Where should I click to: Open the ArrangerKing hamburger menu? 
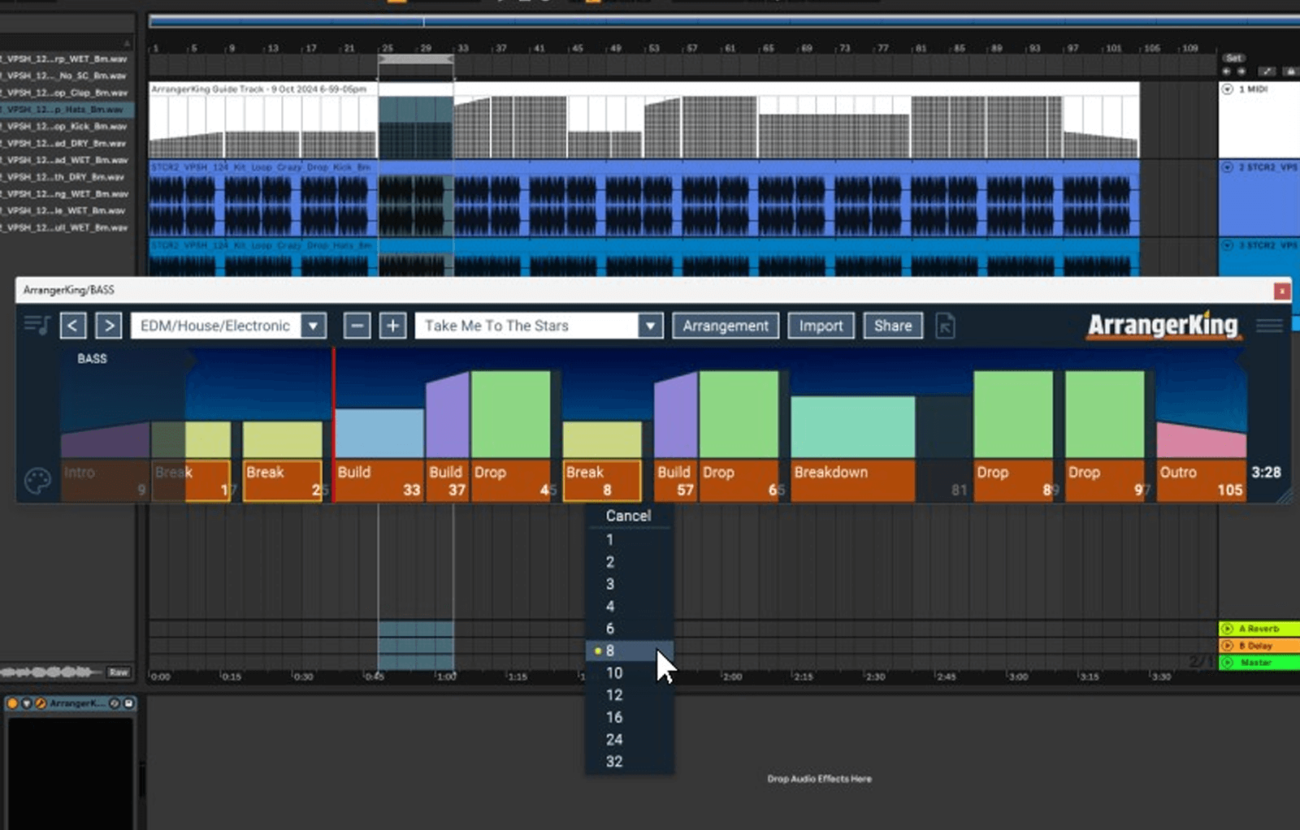1269,326
